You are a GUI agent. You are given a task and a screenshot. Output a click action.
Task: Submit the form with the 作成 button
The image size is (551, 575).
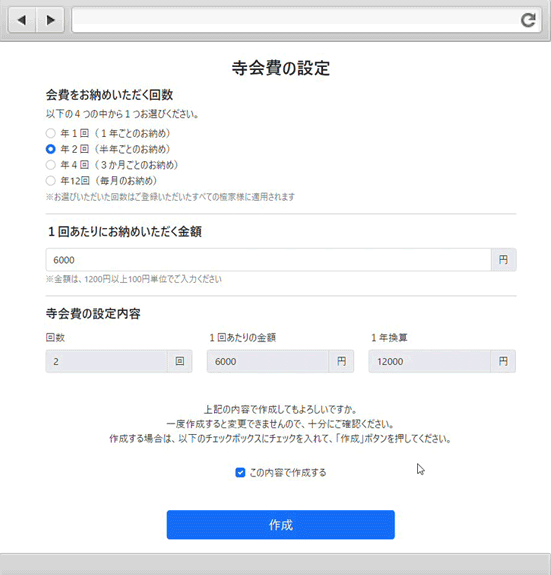281,525
